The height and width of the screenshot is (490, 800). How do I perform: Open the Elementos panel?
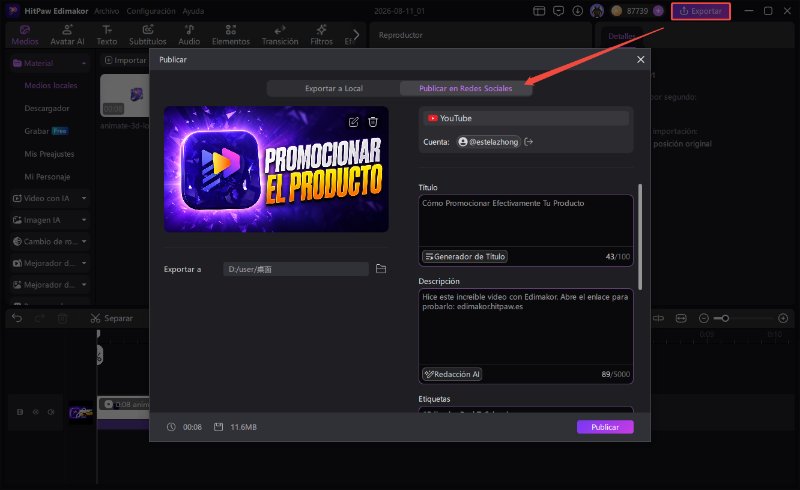(231, 35)
